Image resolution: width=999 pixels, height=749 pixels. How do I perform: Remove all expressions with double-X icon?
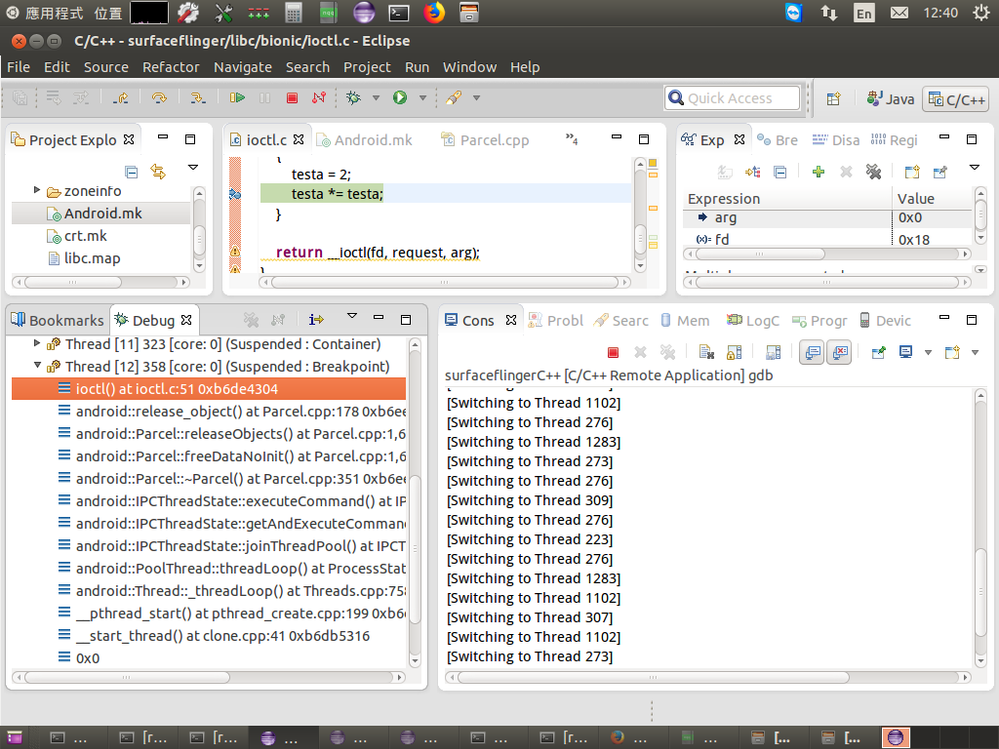coord(873,171)
